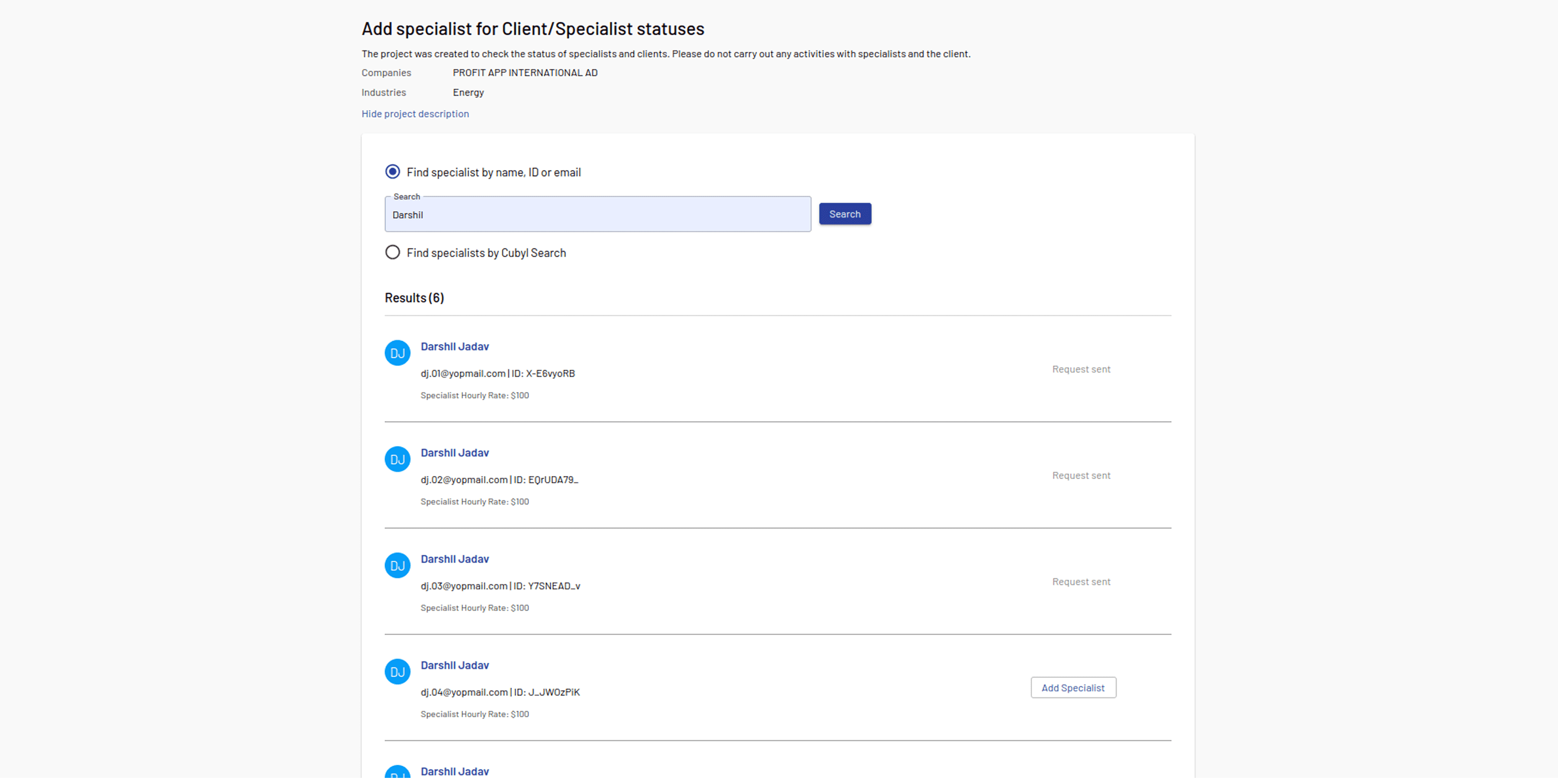Open Darshil Jadav profile for dj.02@yopmail.com
1558x784 pixels.
455,453
